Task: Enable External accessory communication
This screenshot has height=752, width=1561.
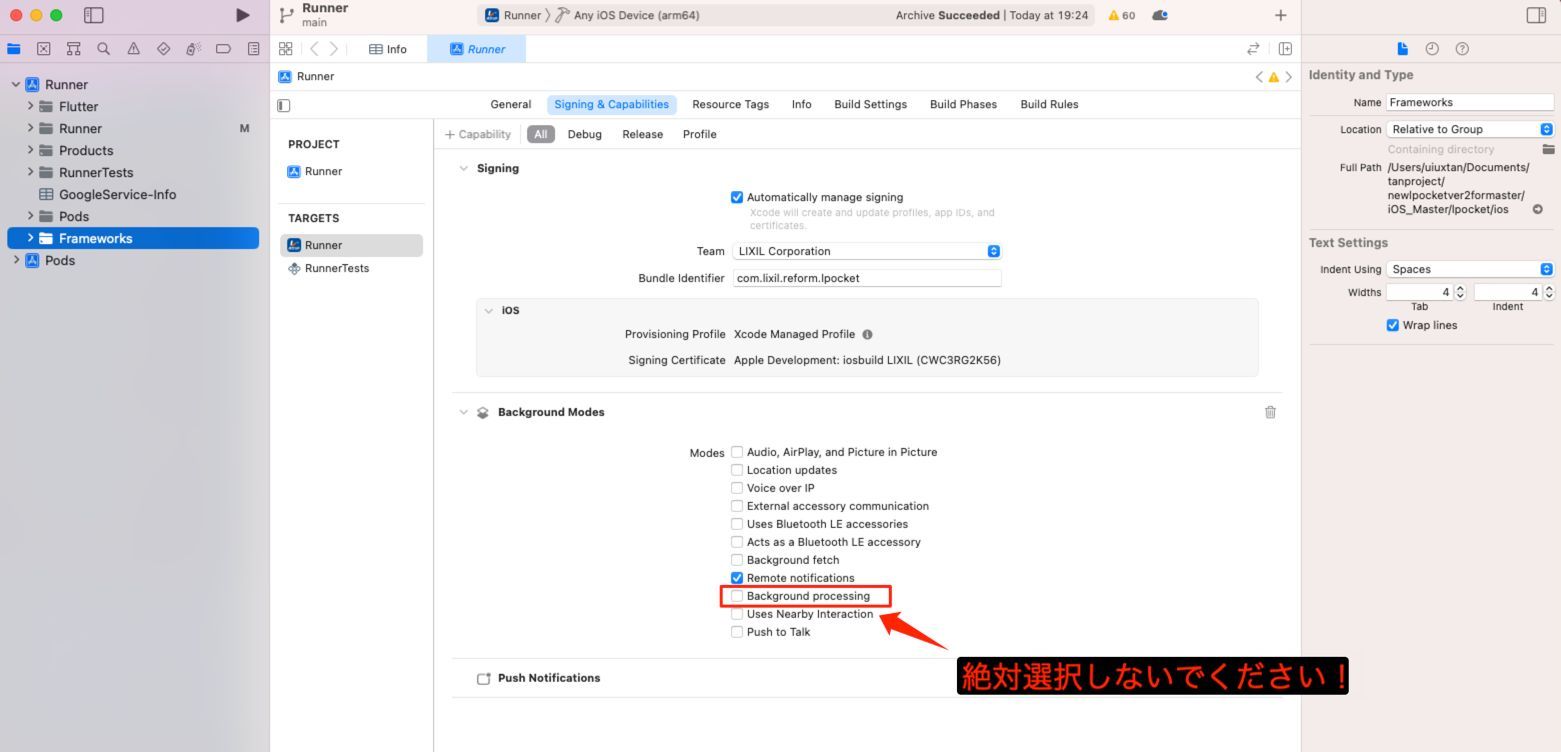Action: click(x=737, y=506)
